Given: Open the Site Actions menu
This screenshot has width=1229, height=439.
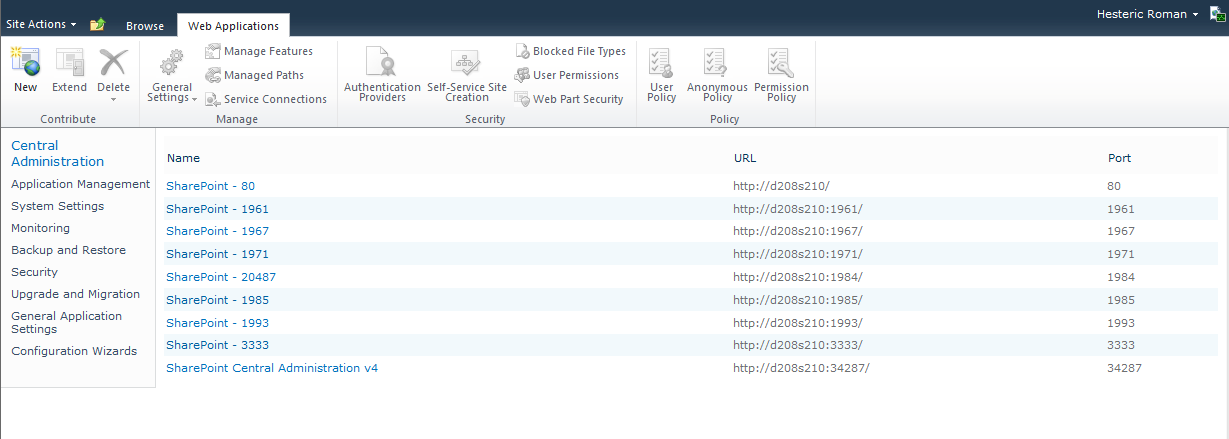Looking at the screenshot, I should pos(42,24).
